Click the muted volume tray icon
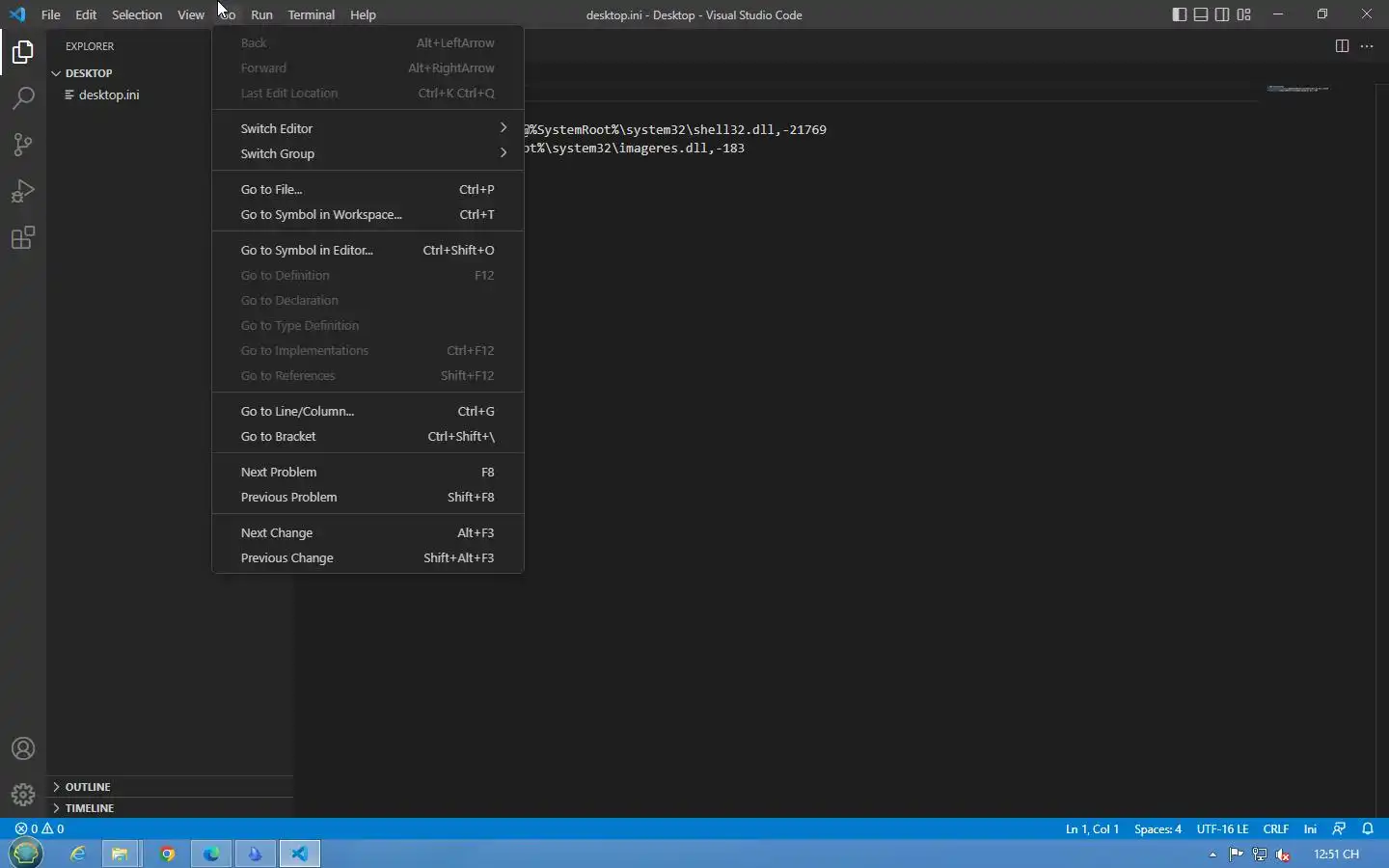This screenshot has width=1389, height=868. (1284, 854)
